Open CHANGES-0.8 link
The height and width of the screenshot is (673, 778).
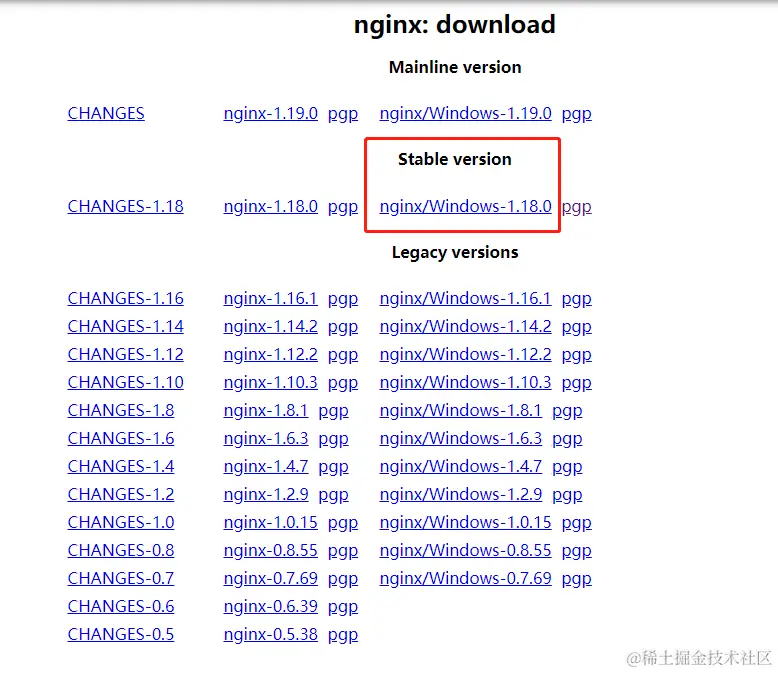coord(121,551)
